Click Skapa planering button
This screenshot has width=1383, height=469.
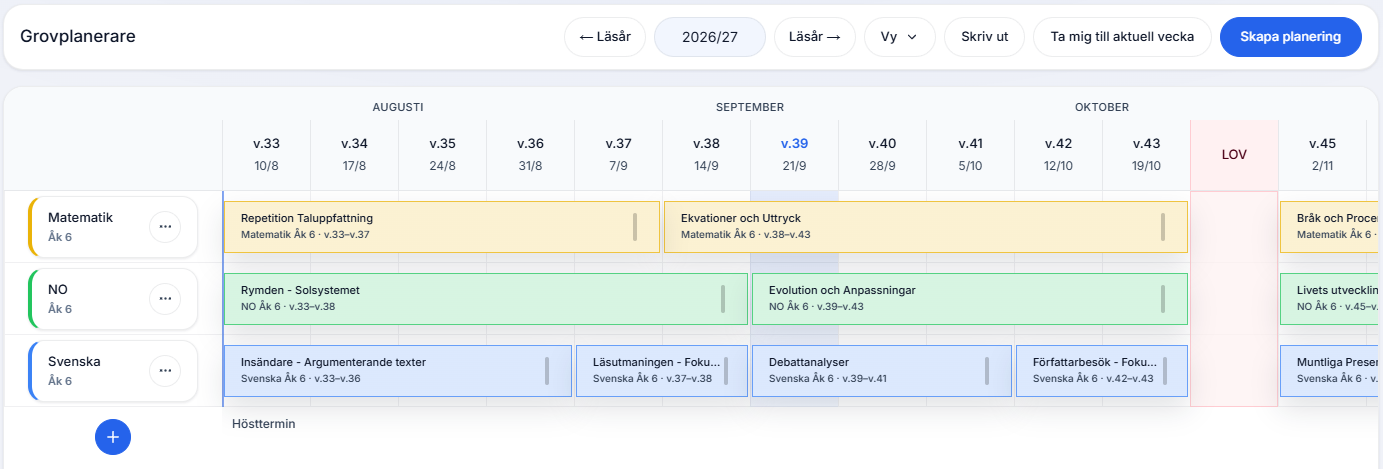[x=1290, y=37]
